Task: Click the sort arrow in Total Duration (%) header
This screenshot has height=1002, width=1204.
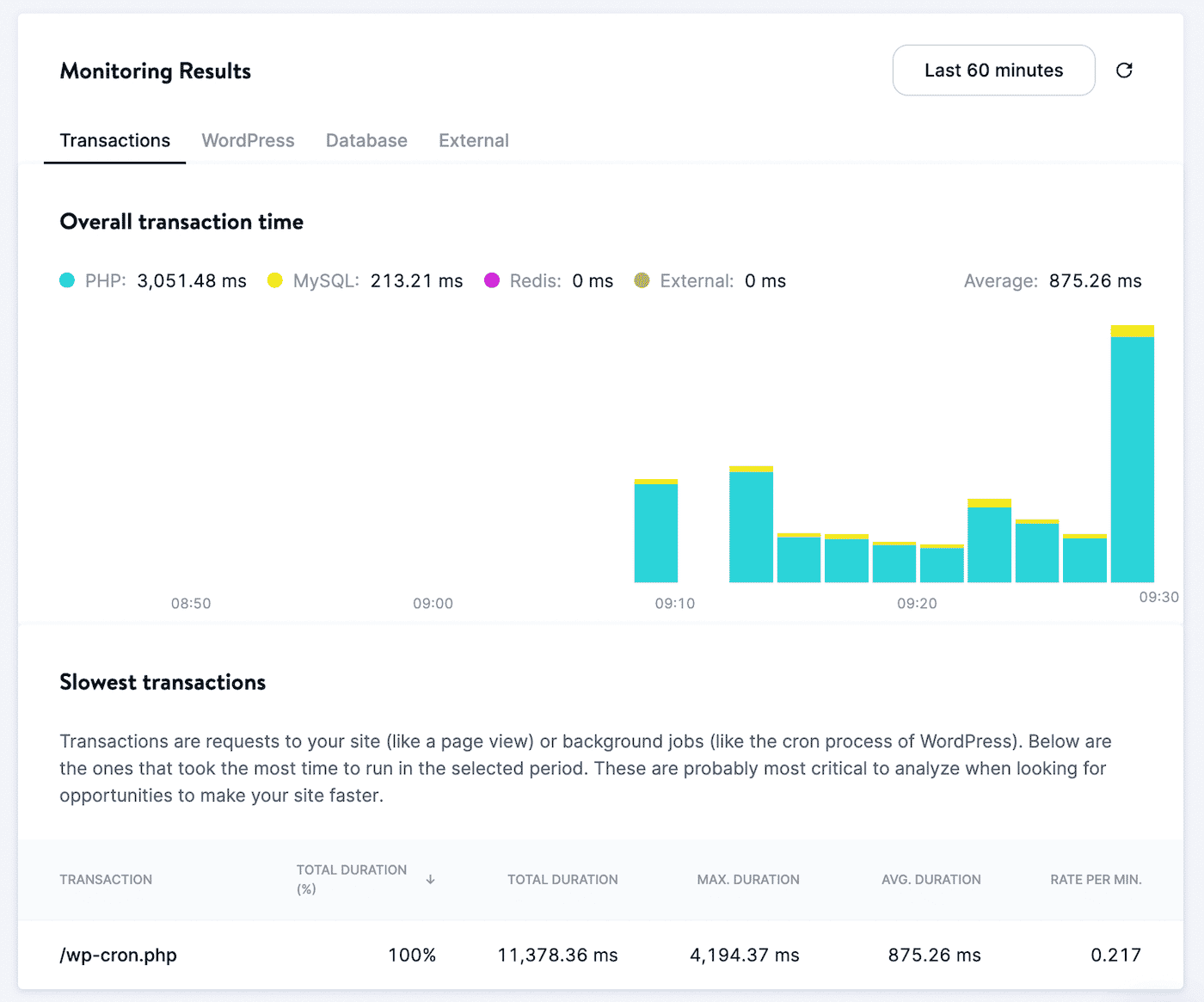Action: tap(430, 879)
